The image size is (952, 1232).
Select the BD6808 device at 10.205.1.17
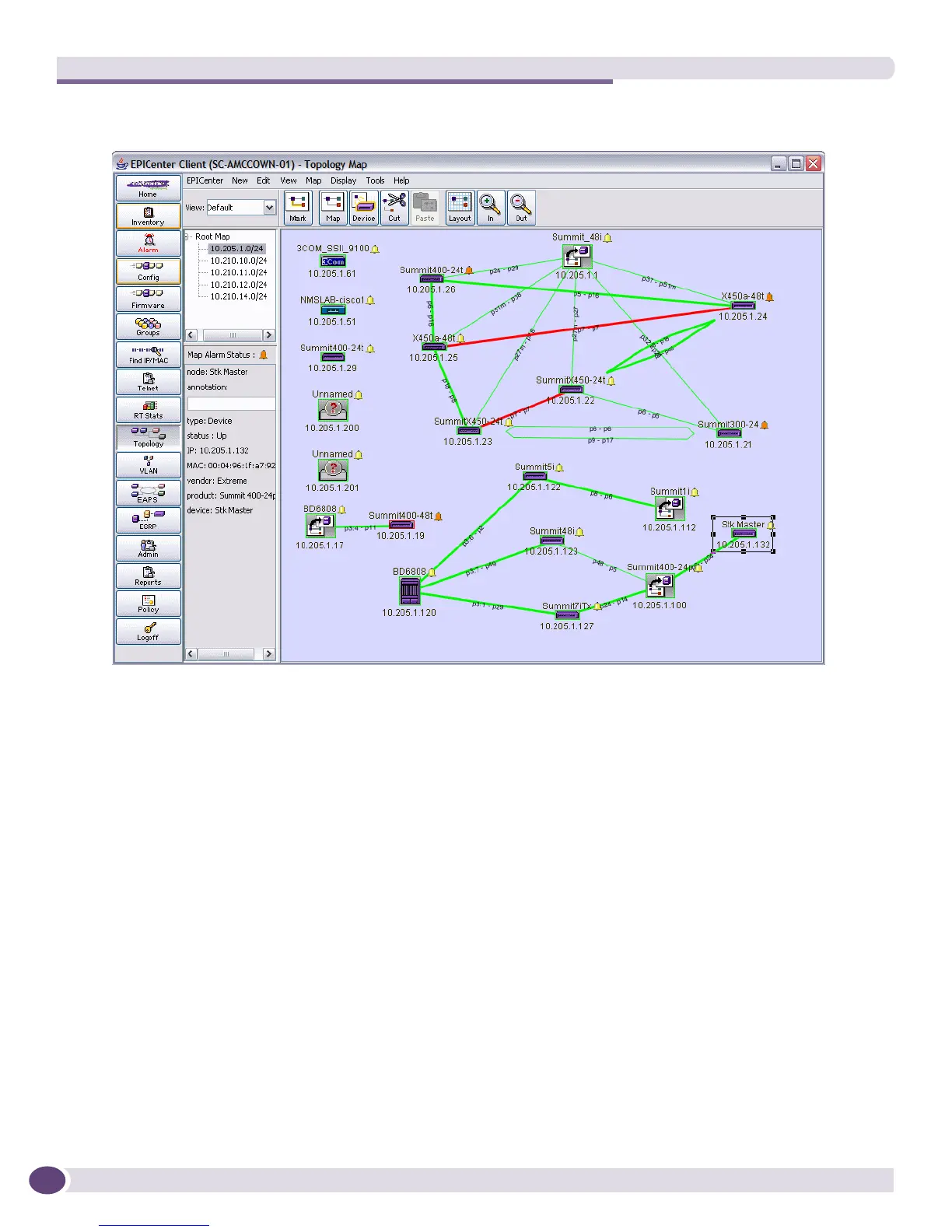point(320,527)
